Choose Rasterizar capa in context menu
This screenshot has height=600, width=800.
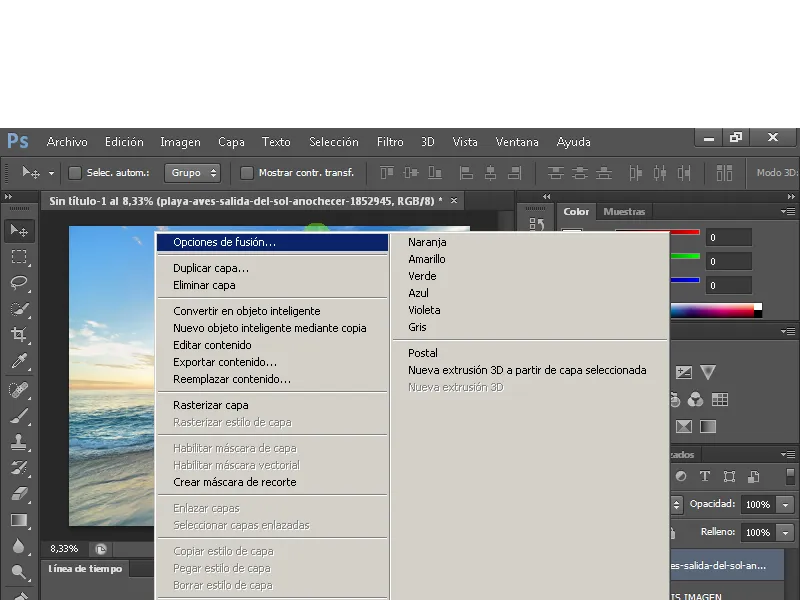tap(272, 405)
